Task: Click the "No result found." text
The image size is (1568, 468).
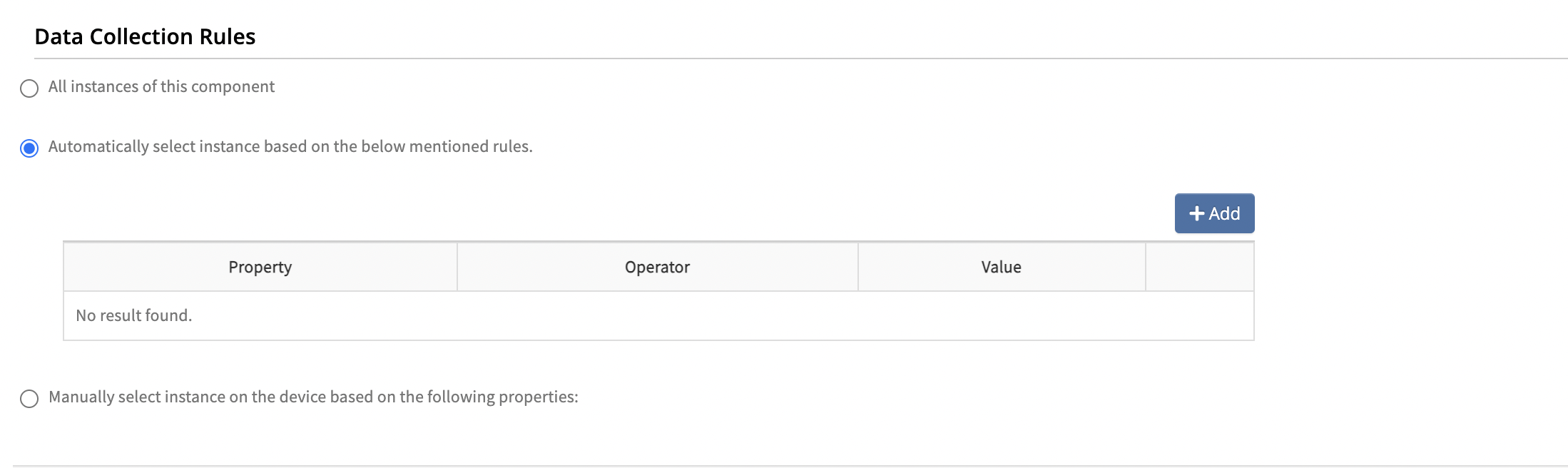Action: 134,315
